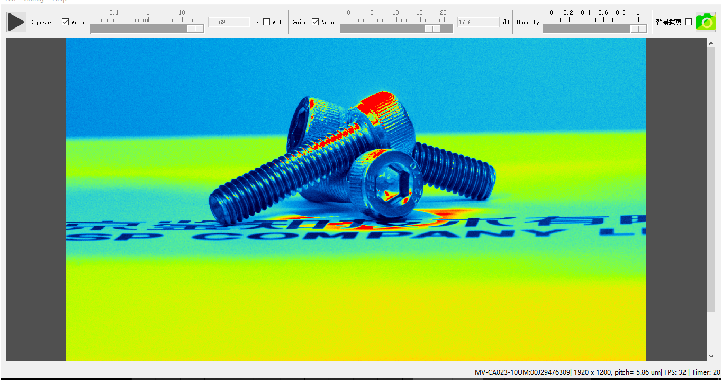Start the camera stream with Play
This screenshot has width=721, height=381.
point(16,22)
